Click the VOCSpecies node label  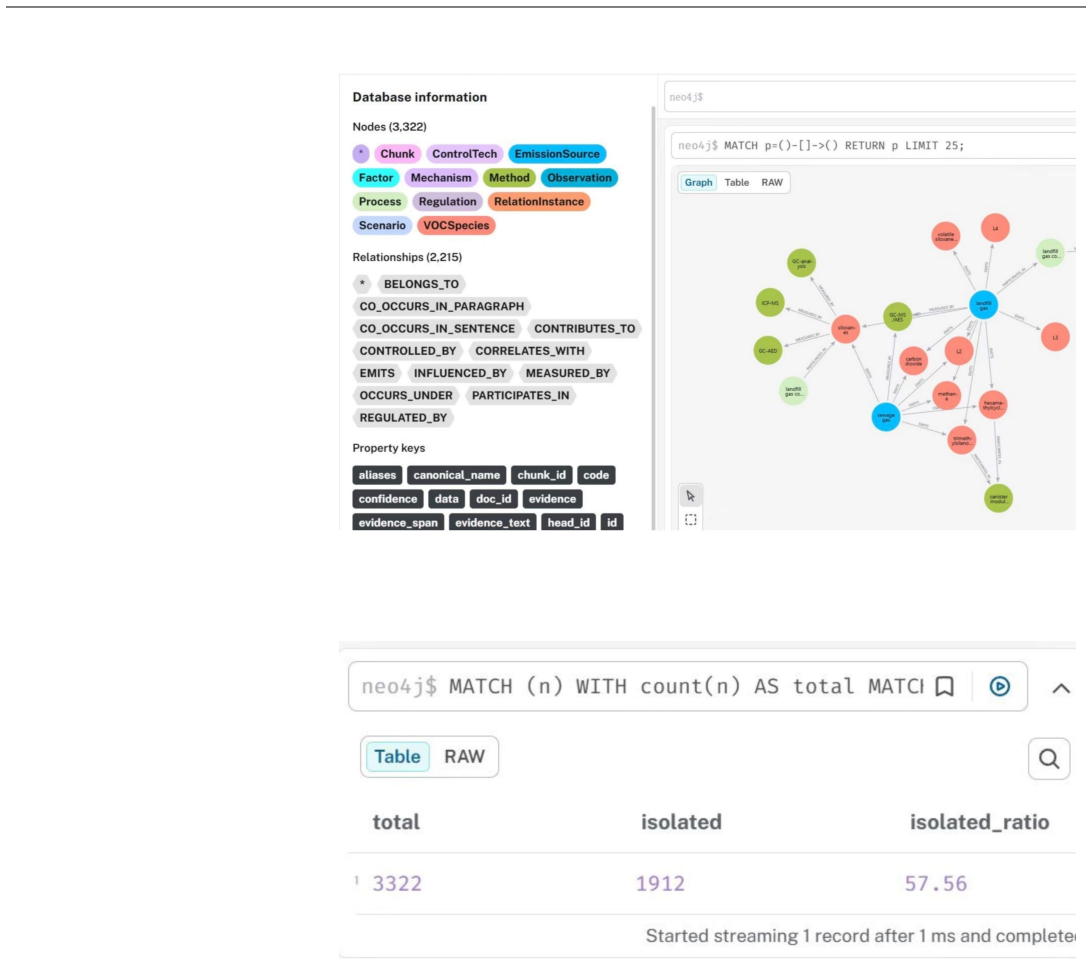[x=456, y=225]
